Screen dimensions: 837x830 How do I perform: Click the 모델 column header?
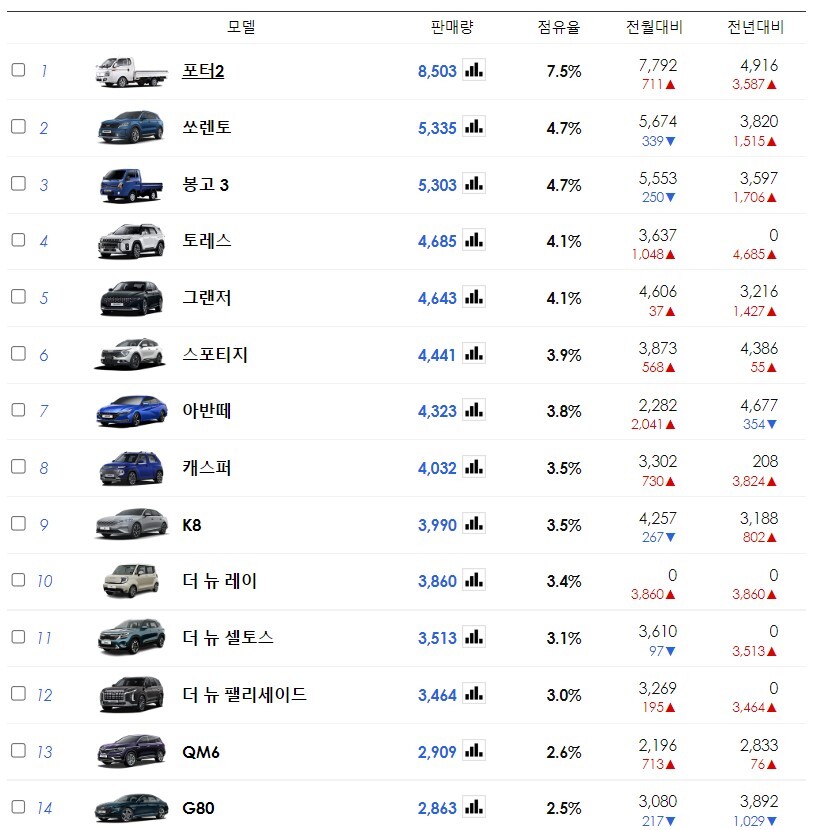241,27
